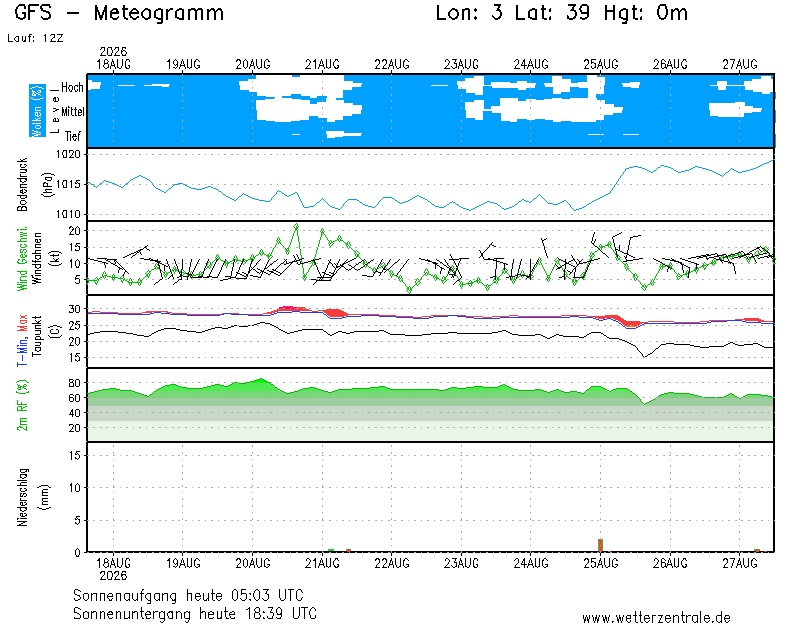Click the 'Lon: 3 Lat: 39 Hgt: 0m' header
This screenshot has width=800, height=625.
click(x=562, y=13)
